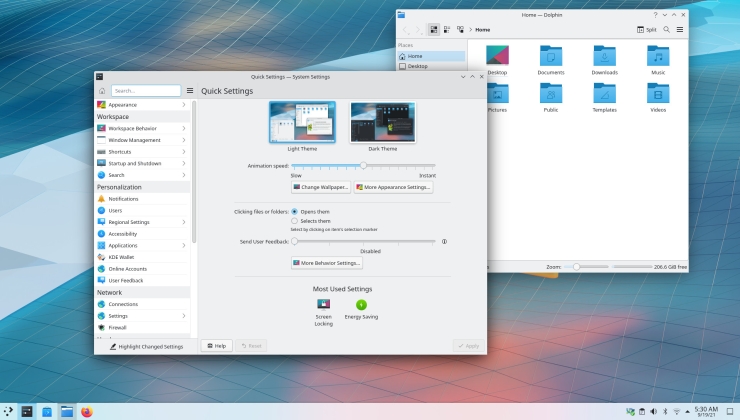This screenshot has width=740, height=420.
Task: Click the Change Wallpaper button
Action: [x=320, y=187]
